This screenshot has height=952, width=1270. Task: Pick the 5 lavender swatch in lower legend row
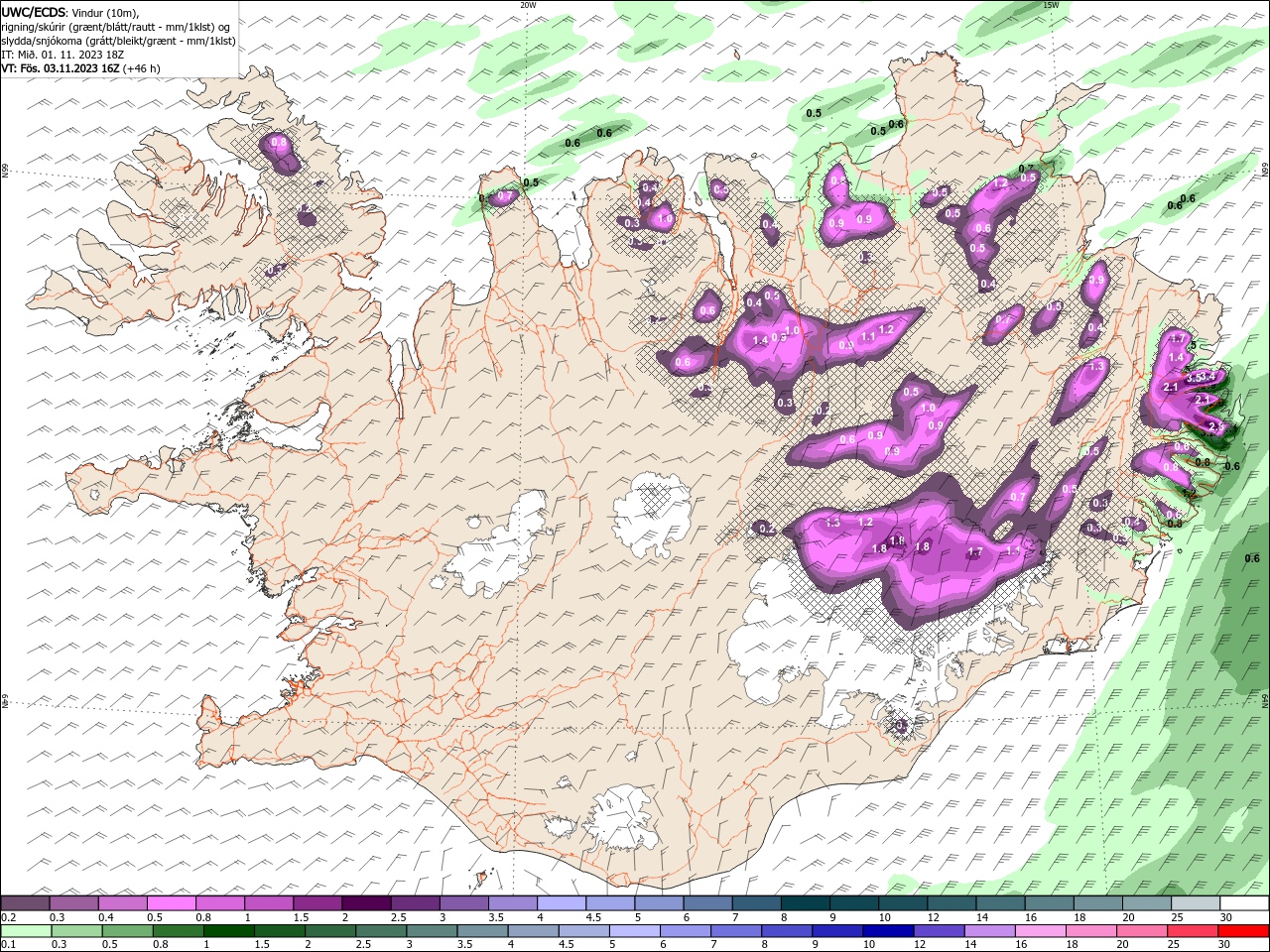(x=634, y=931)
